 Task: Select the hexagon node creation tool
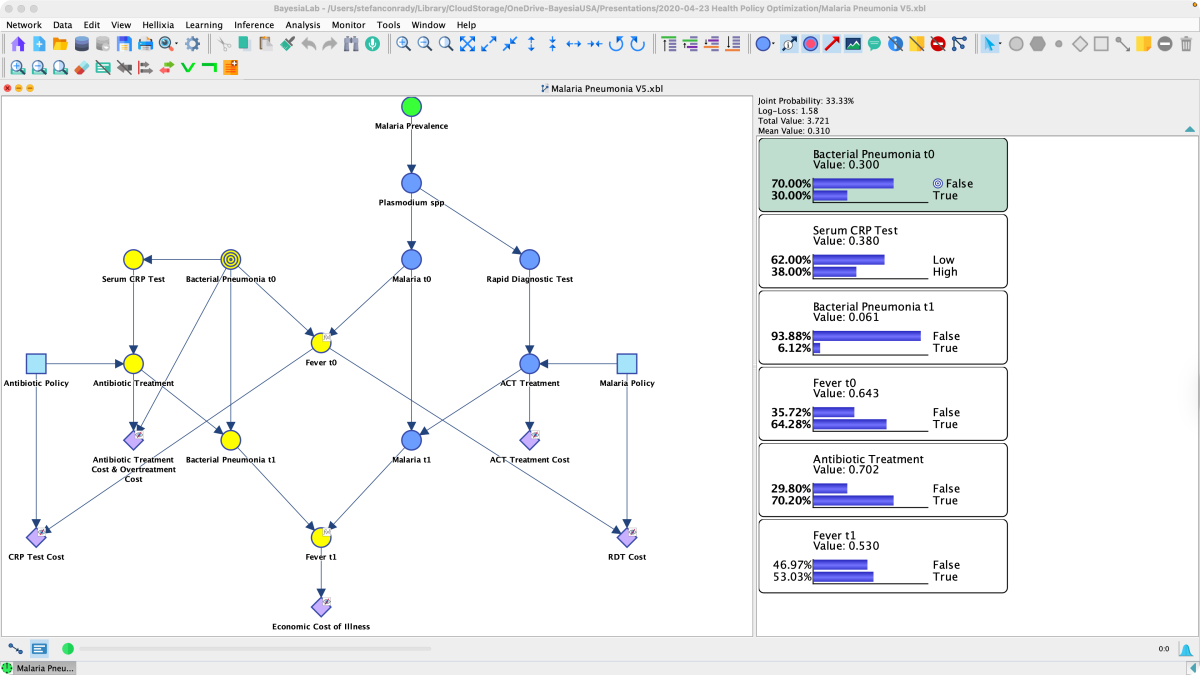(1038, 44)
